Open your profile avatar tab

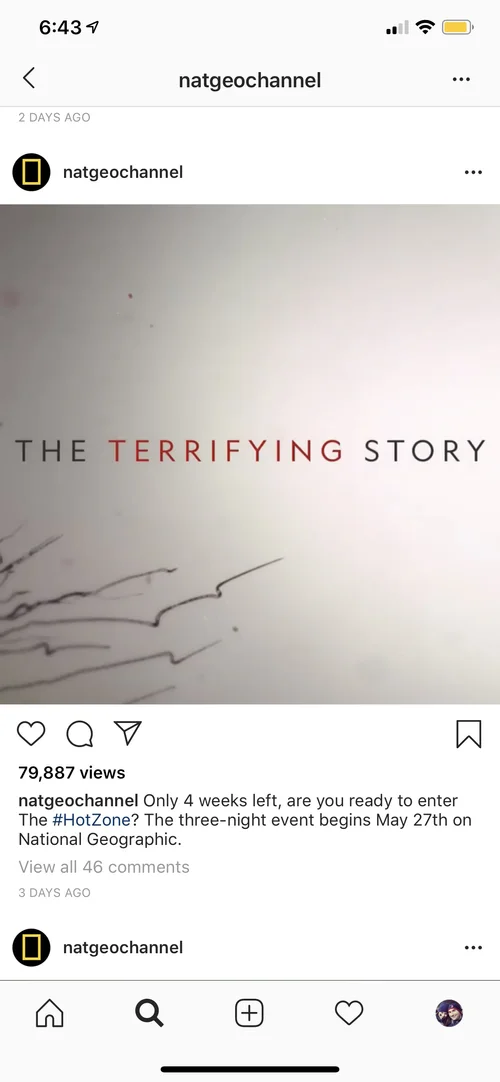pos(449,1013)
